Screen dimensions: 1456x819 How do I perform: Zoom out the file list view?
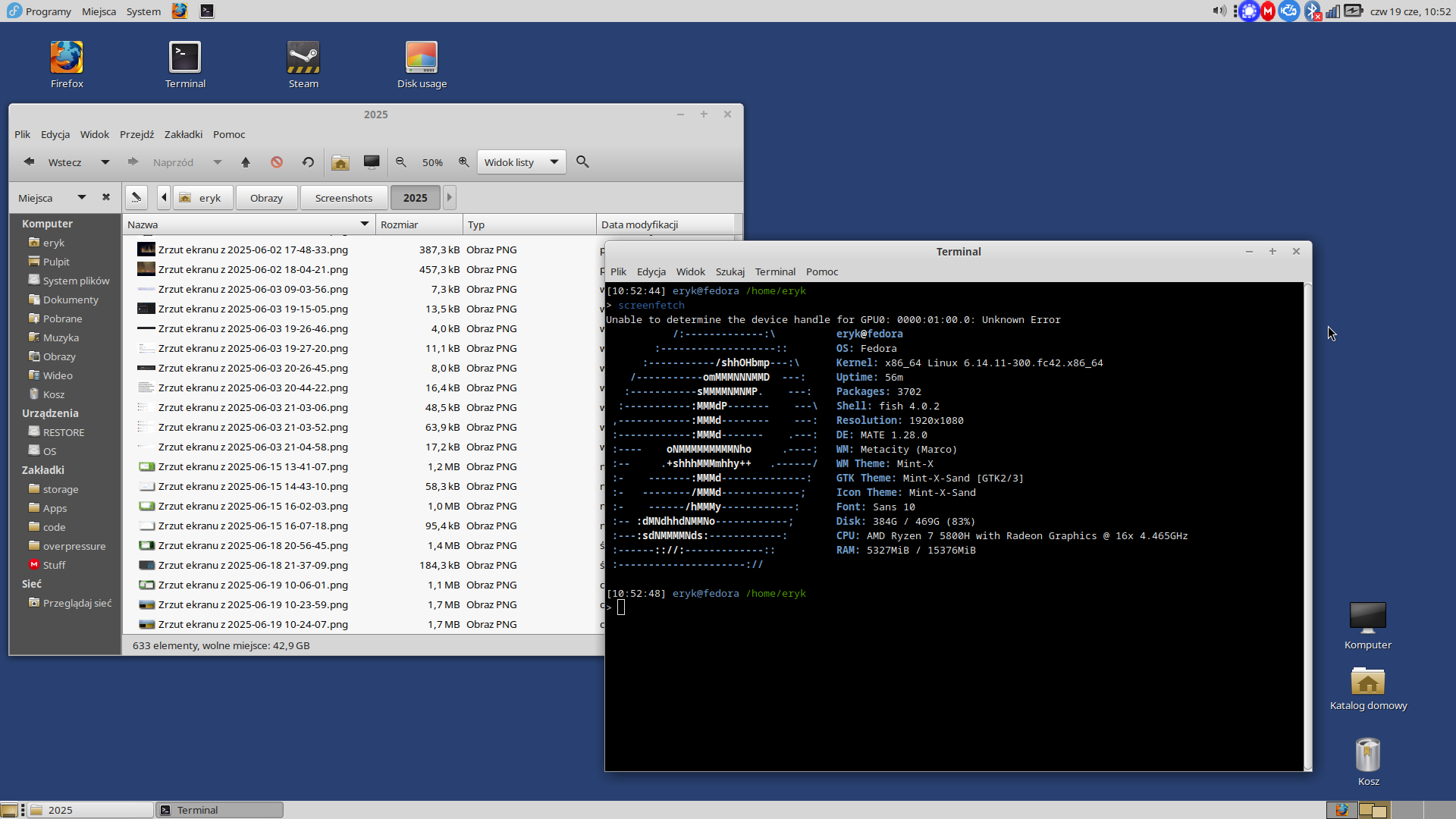(x=401, y=162)
